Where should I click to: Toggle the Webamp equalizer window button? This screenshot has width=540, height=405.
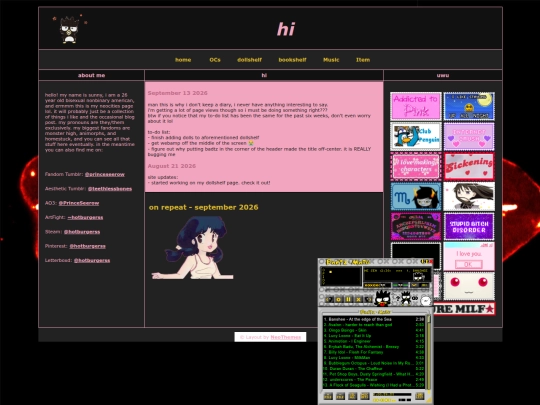coord(415,285)
